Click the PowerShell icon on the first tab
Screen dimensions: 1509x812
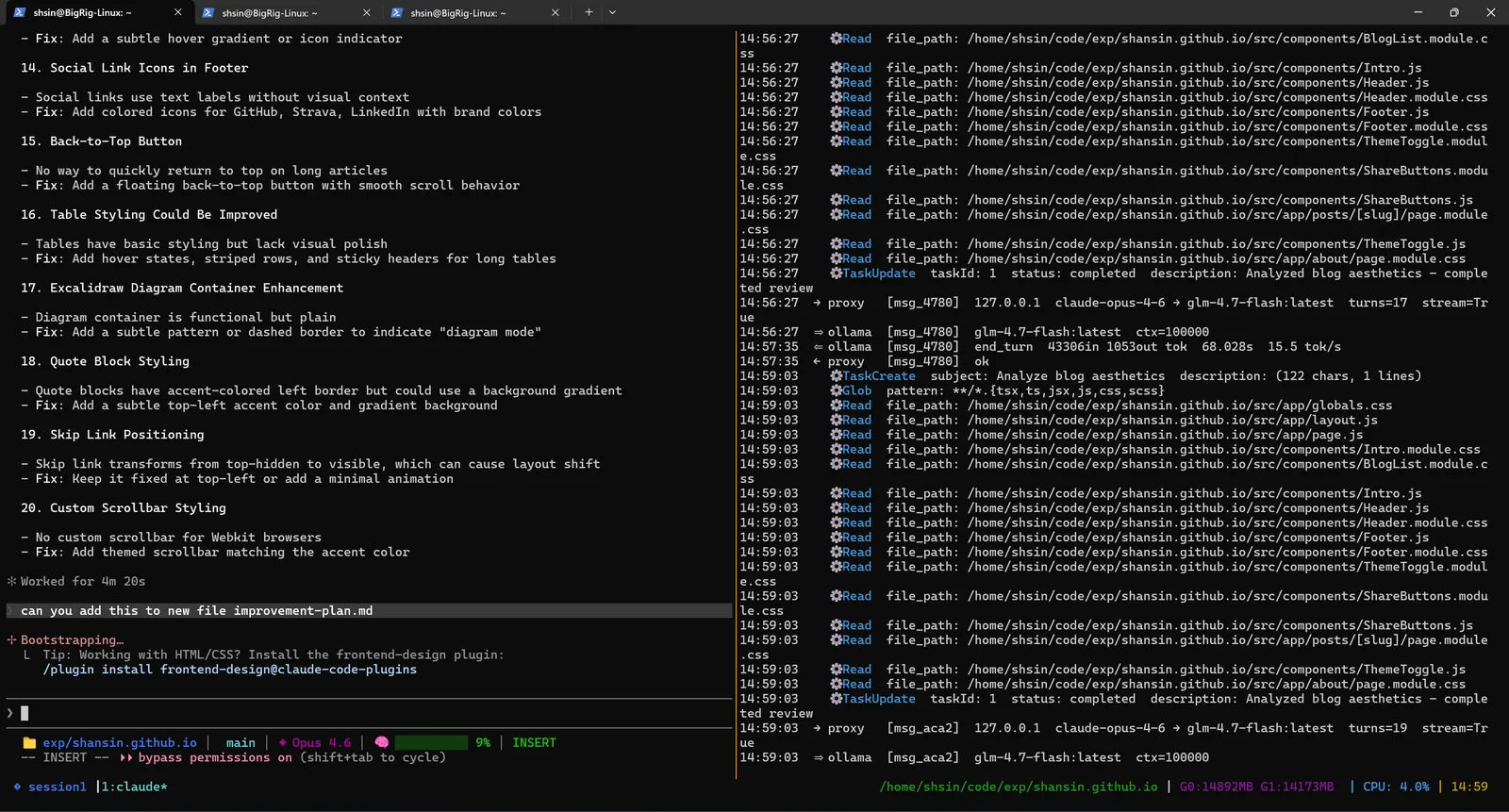pyautogui.click(x=19, y=12)
